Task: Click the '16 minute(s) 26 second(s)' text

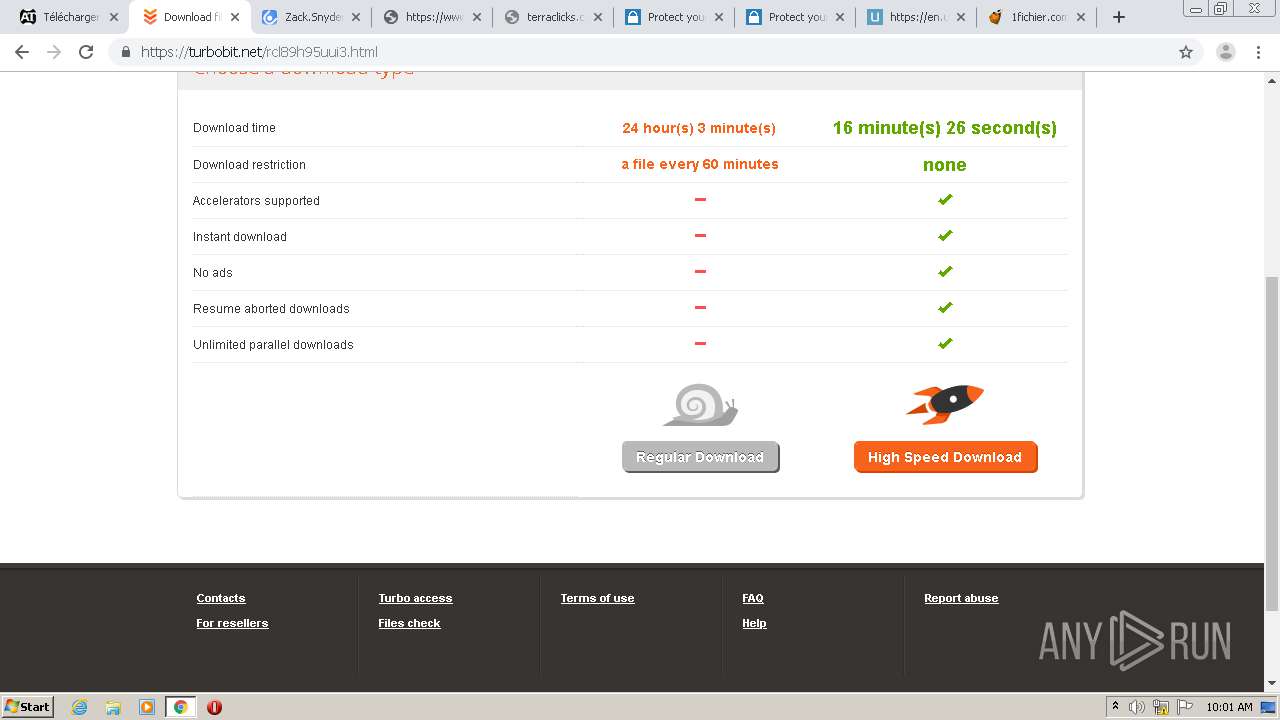Action: tap(945, 128)
